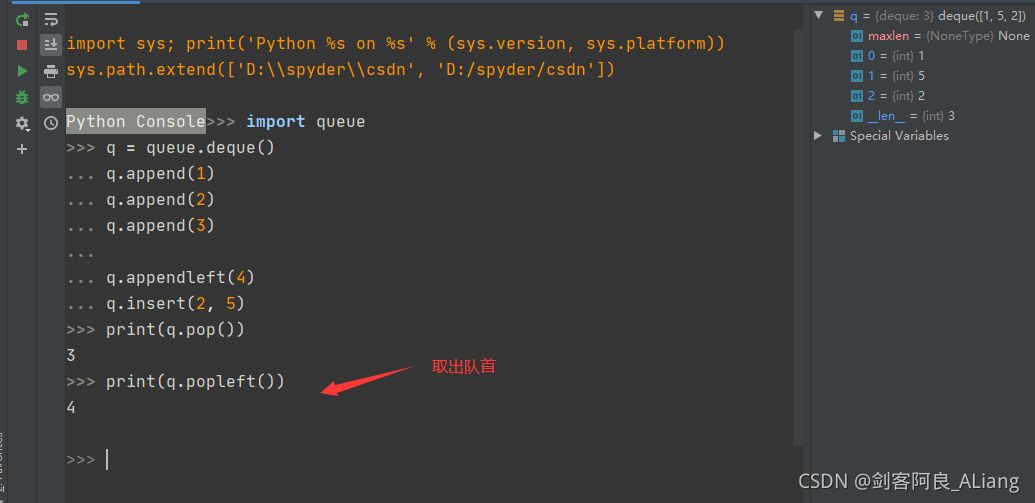The height and width of the screenshot is (503, 1035).
Task: Open Browse Console History clock icon
Action: pyautogui.click(x=51, y=123)
